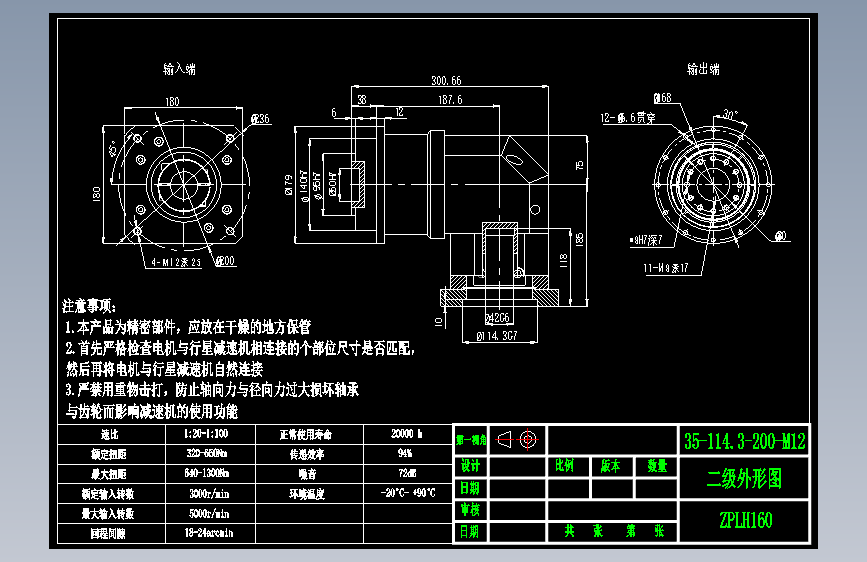The width and height of the screenshot is (867, 562).
Task: Click the '3000r/min' rated speed value
Action: [209, 494]
